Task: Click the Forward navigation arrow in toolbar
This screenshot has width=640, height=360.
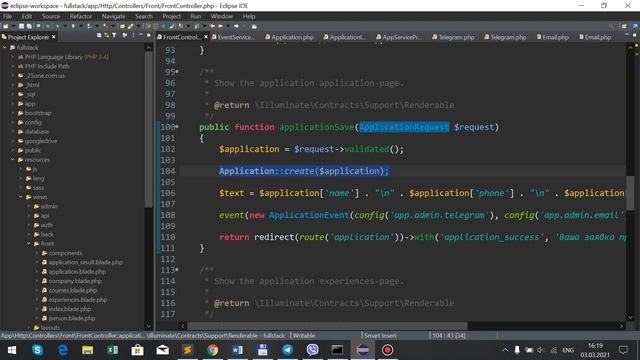Action: pyautogui.click(x=236, y=26)
